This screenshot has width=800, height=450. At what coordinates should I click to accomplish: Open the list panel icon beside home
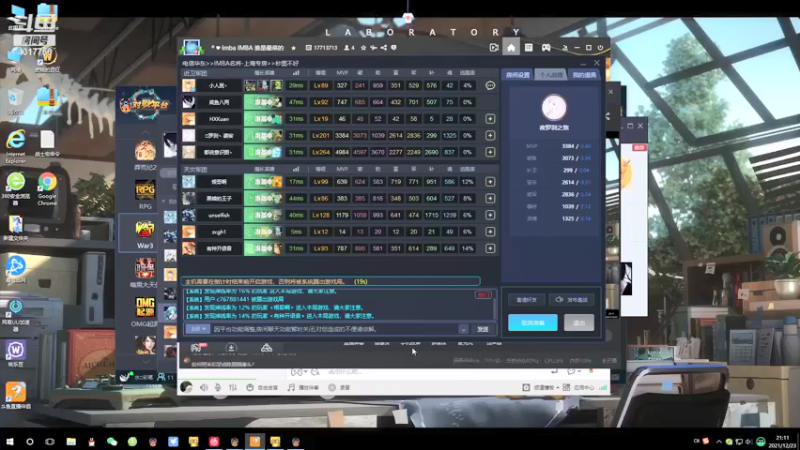click(529, 47)
